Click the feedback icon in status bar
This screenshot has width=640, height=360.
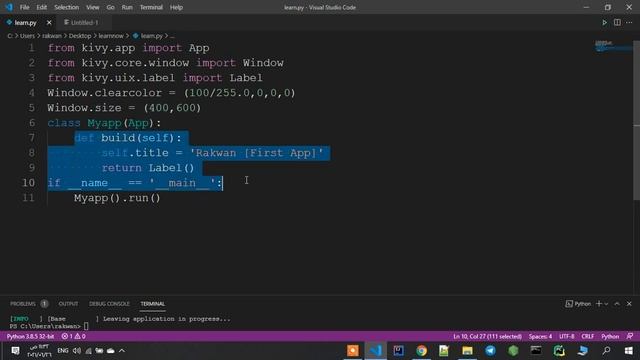pos(630,336)
